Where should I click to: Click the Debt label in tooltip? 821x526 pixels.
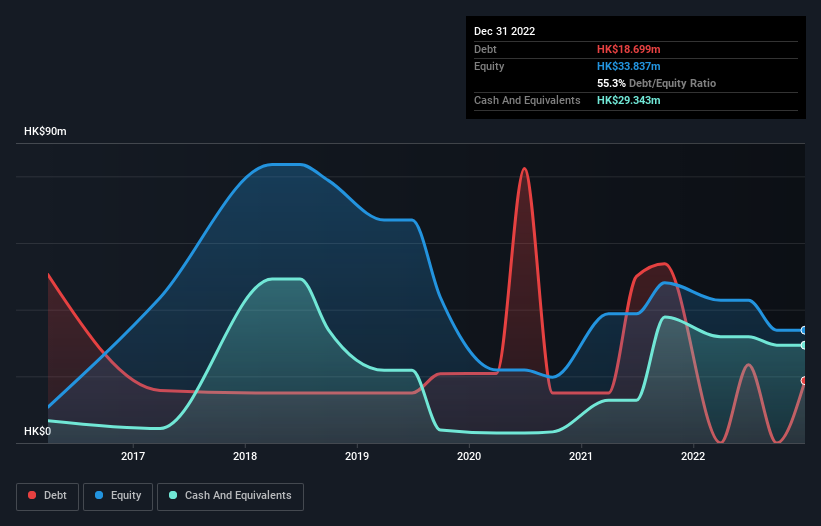[x=485, y=49]
